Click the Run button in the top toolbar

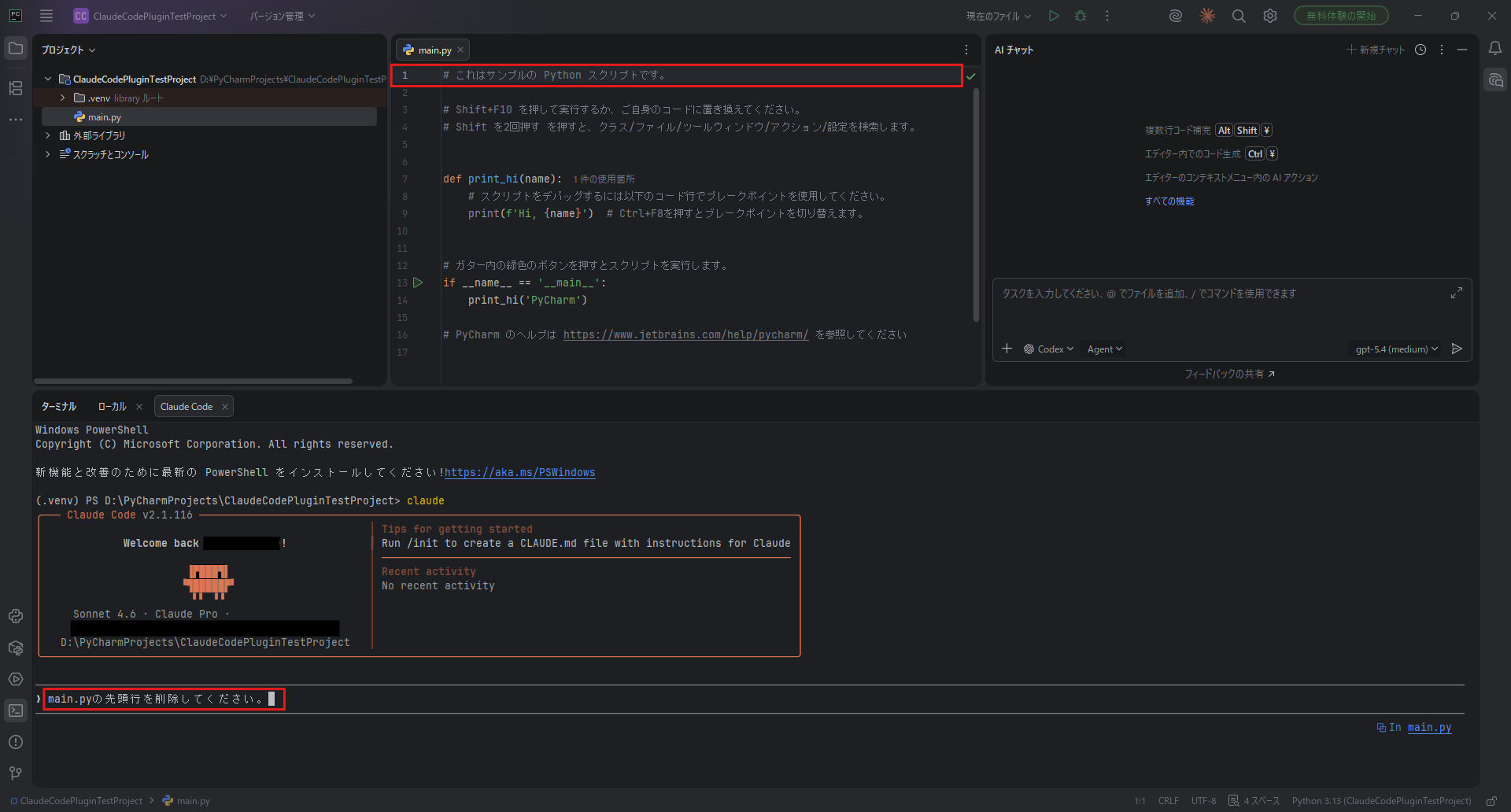(1054, 16)
